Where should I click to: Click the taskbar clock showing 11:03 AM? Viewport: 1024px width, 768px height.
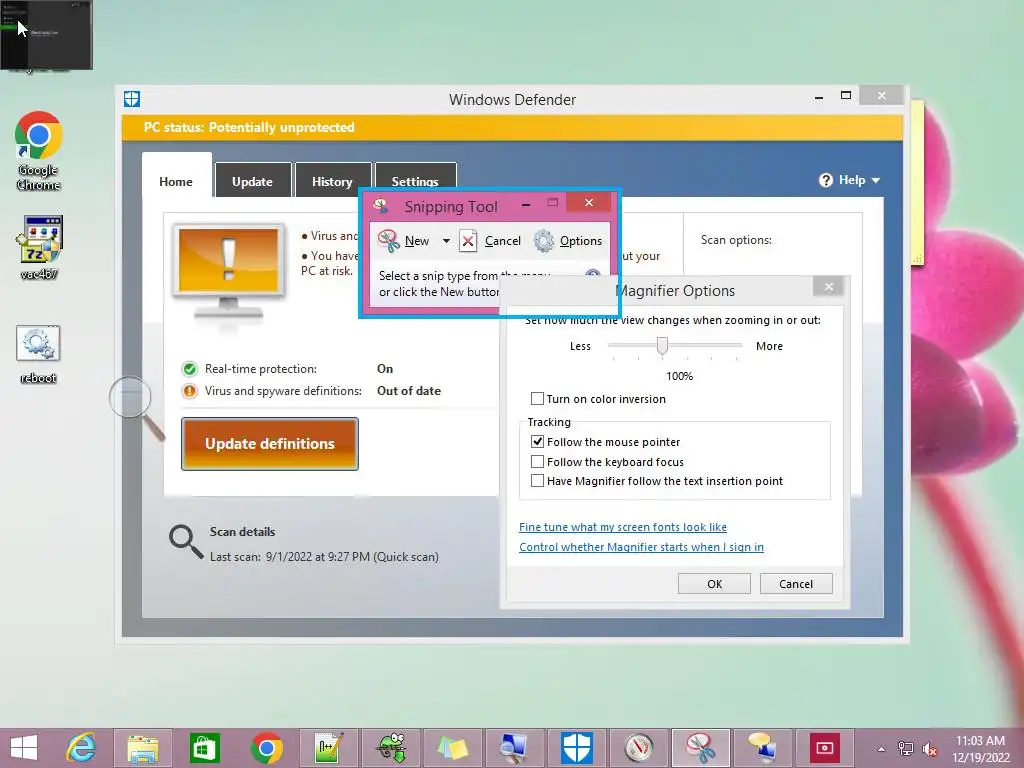tap(980, 749)
